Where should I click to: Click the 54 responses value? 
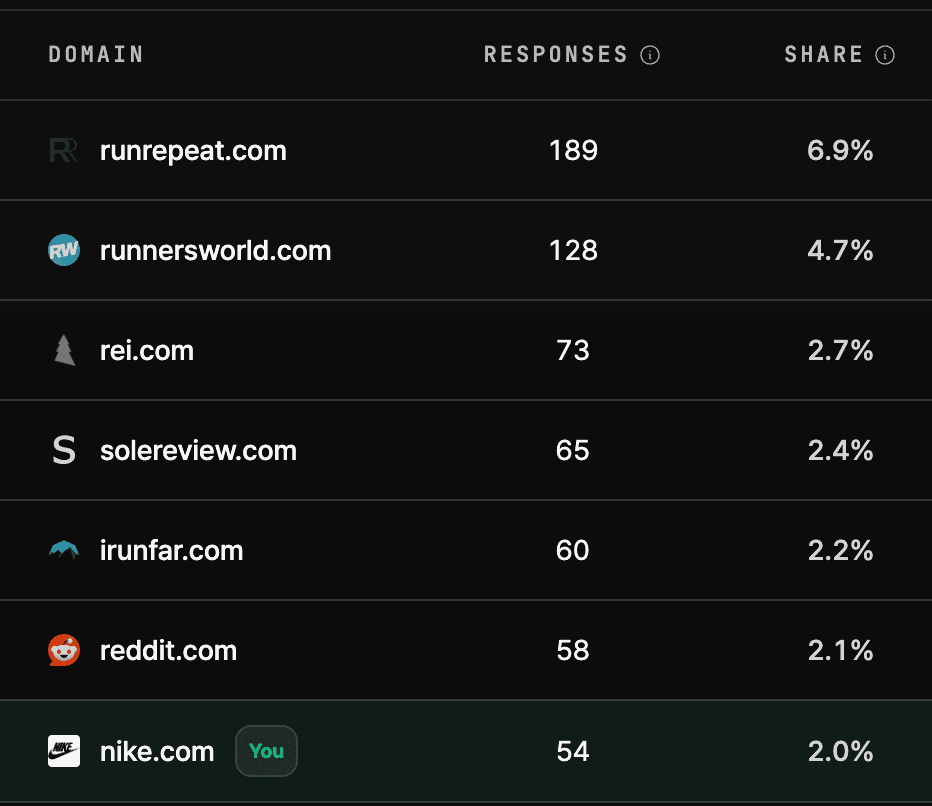573,751
